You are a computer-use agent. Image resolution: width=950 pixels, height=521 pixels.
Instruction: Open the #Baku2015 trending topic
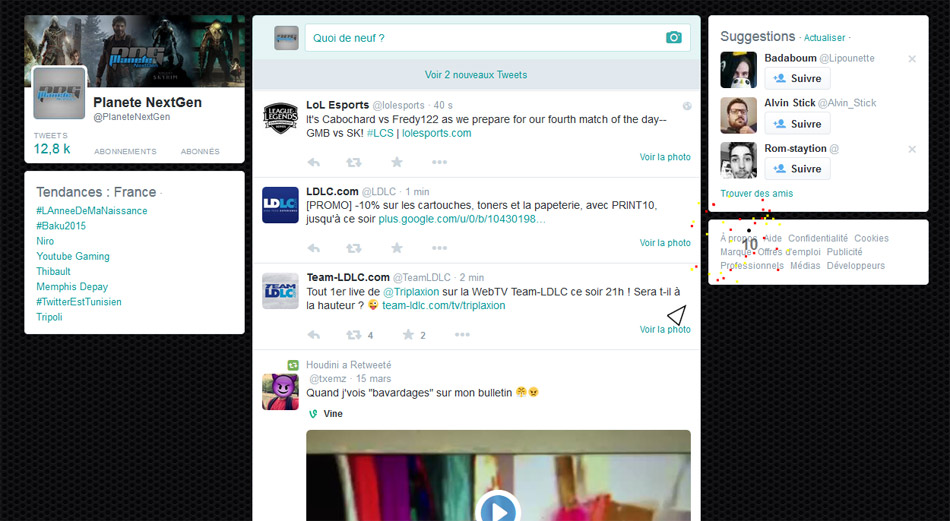(61, 226)
